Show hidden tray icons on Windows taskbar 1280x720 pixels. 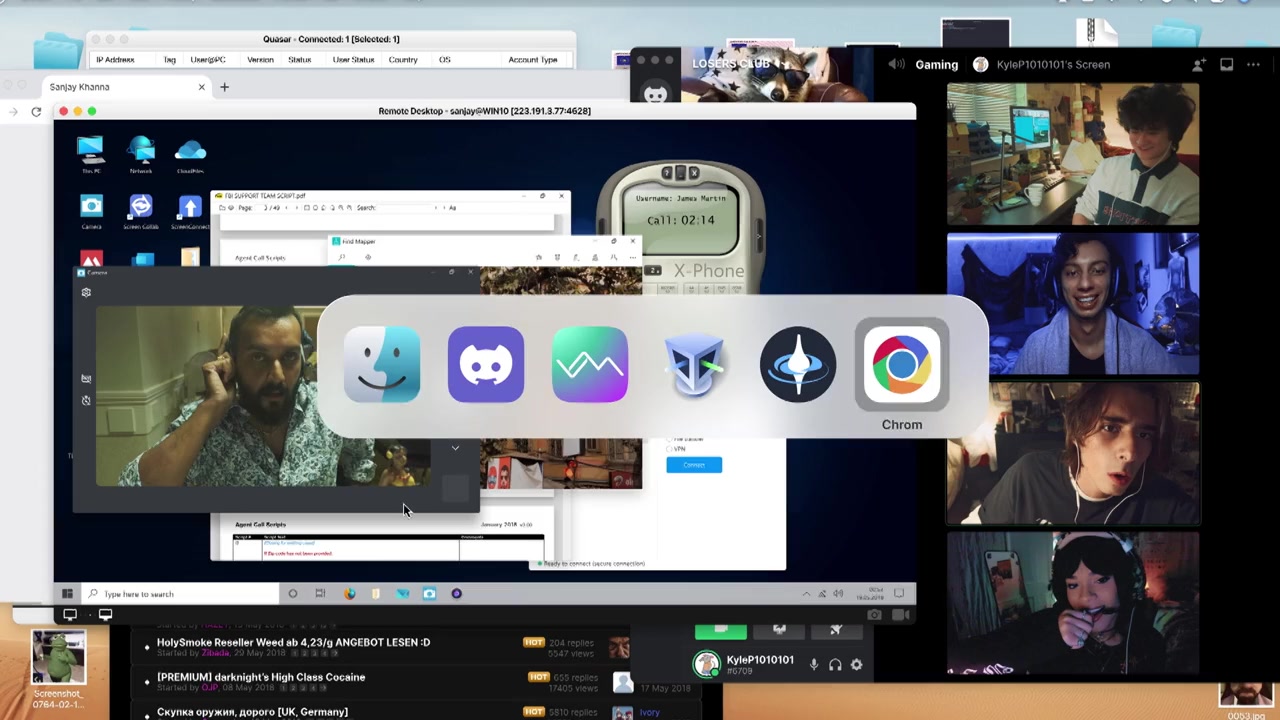pos(806,593)
